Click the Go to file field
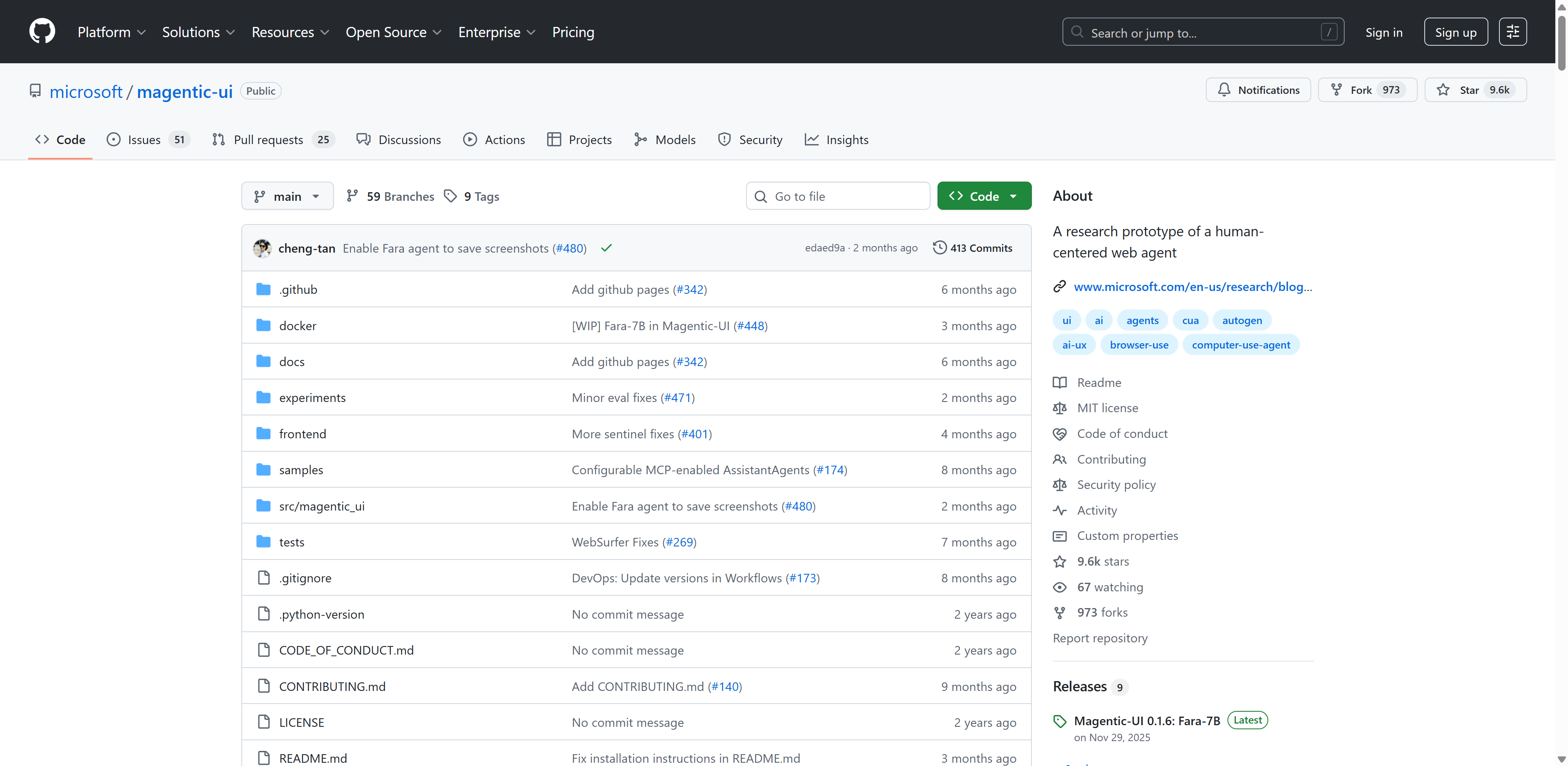 837,196
